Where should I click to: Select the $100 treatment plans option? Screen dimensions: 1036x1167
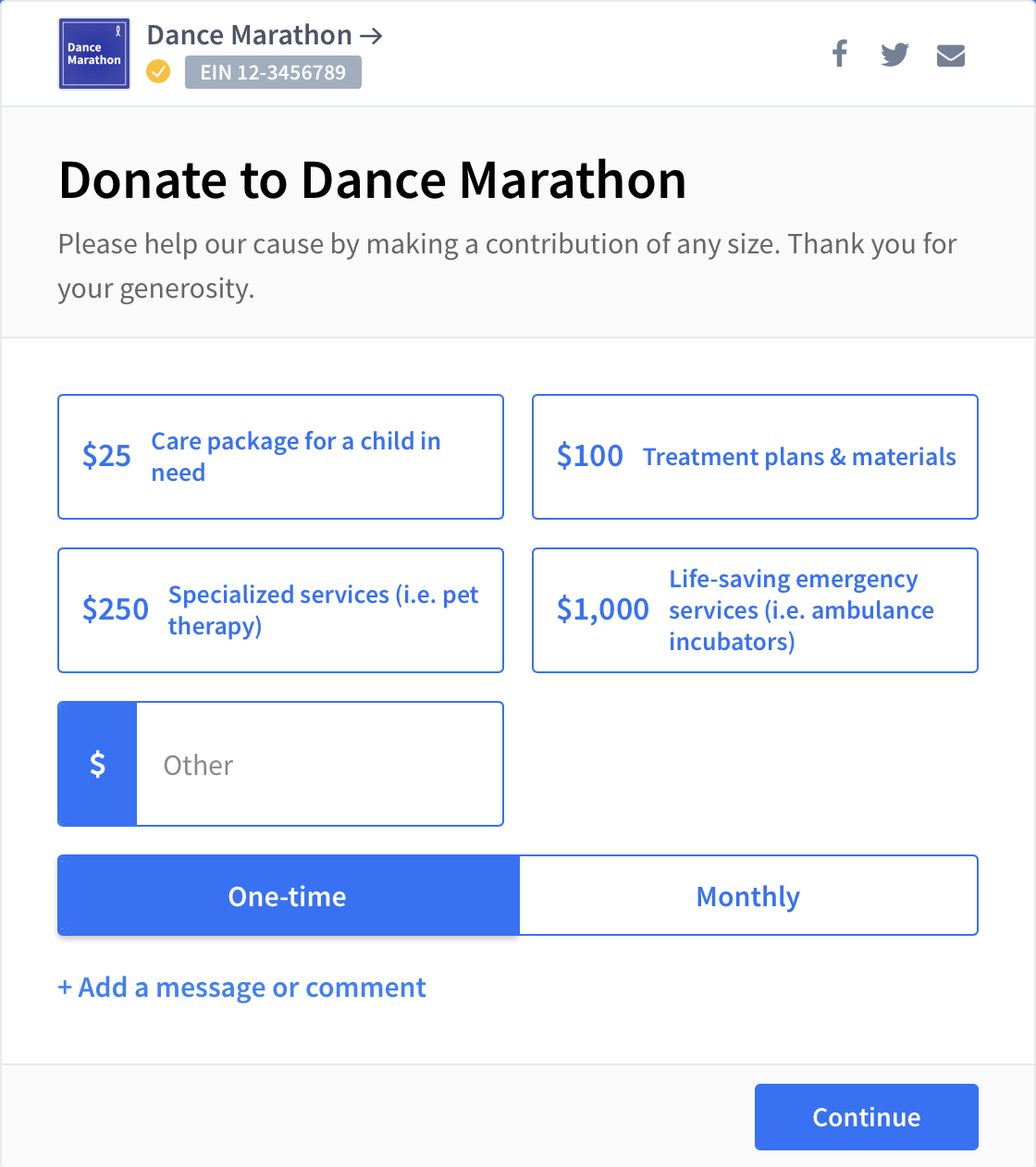[x=755, y=457]
